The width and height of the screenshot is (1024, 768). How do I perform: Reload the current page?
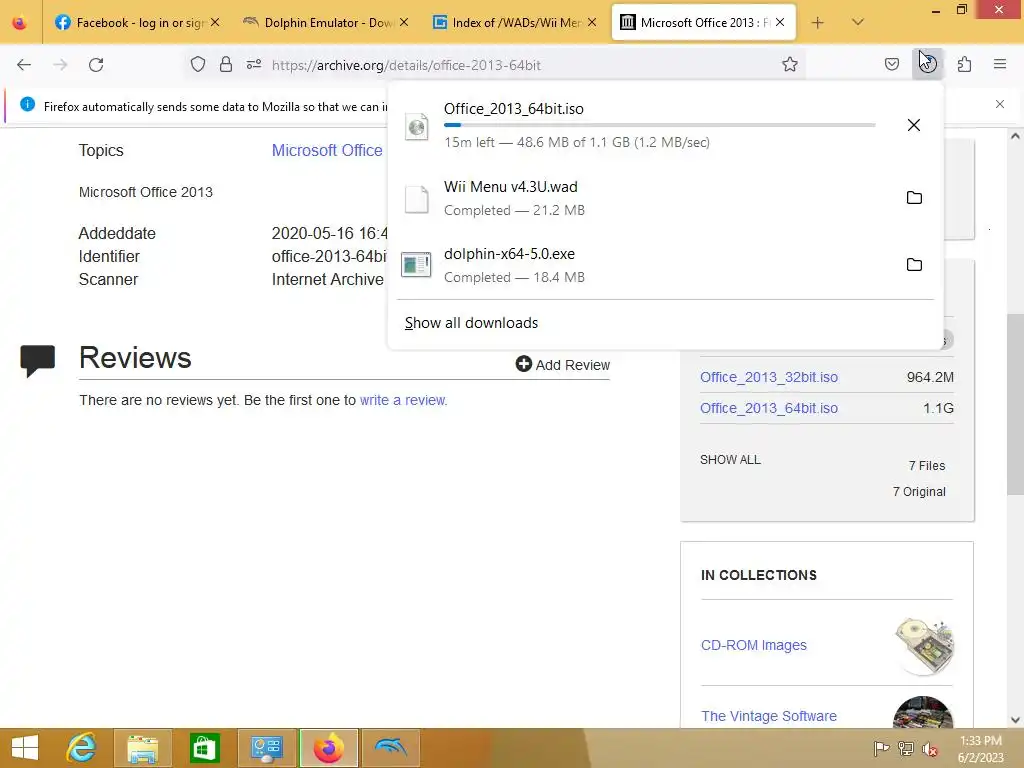[96, 65]
